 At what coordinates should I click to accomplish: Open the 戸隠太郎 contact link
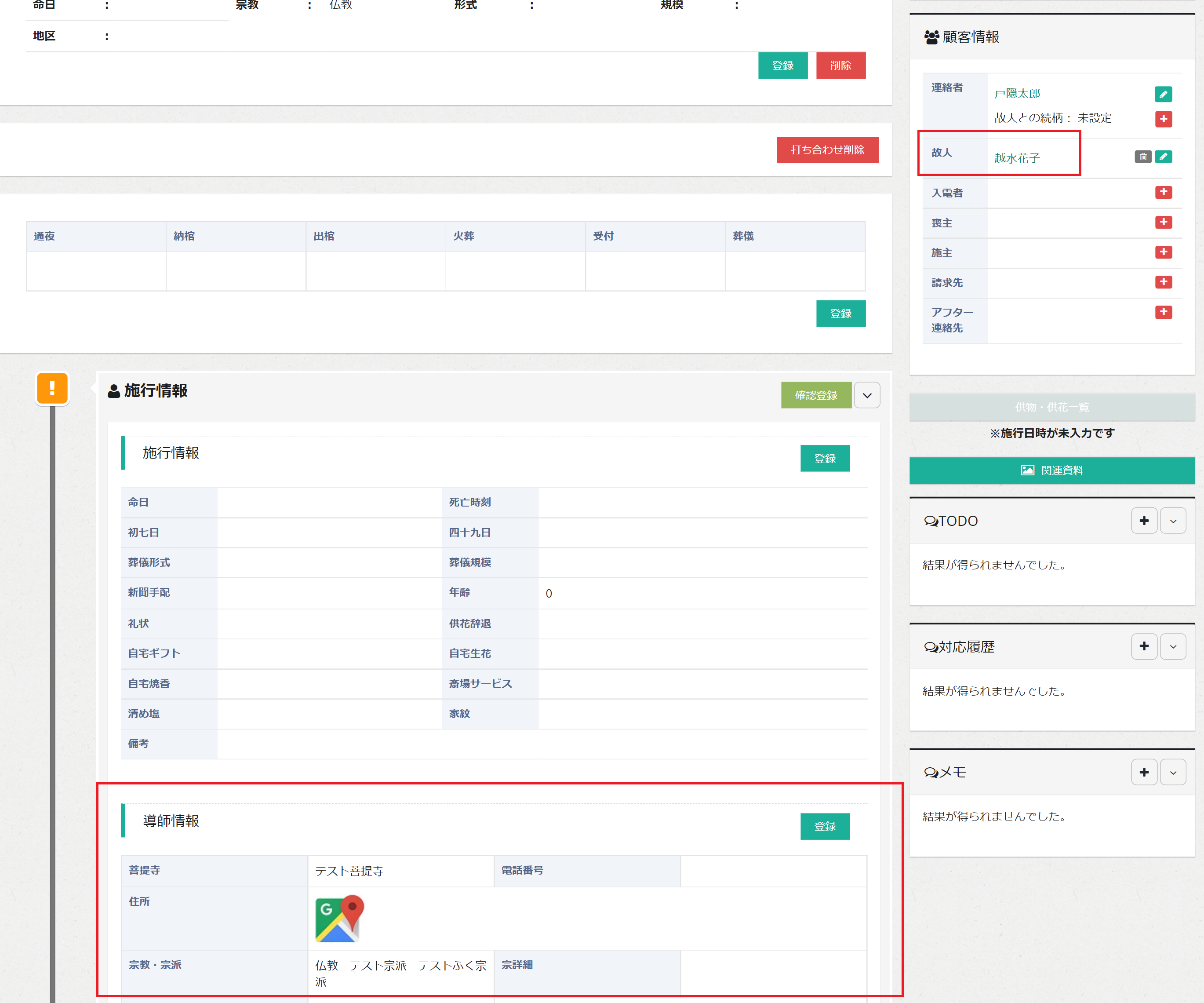(1016, 94)
